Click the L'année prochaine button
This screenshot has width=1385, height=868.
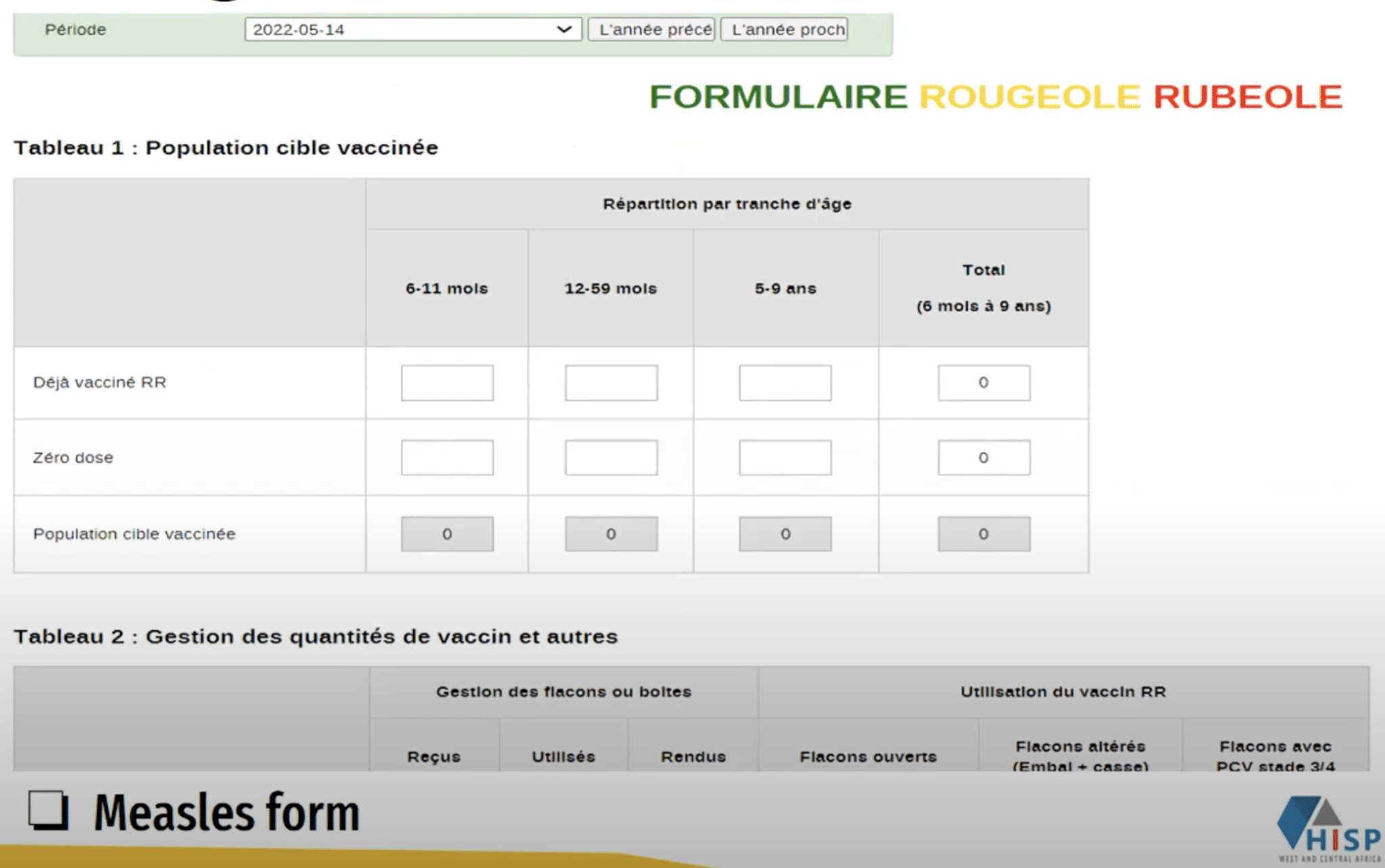pyautogui.click(x=784, y=30)
